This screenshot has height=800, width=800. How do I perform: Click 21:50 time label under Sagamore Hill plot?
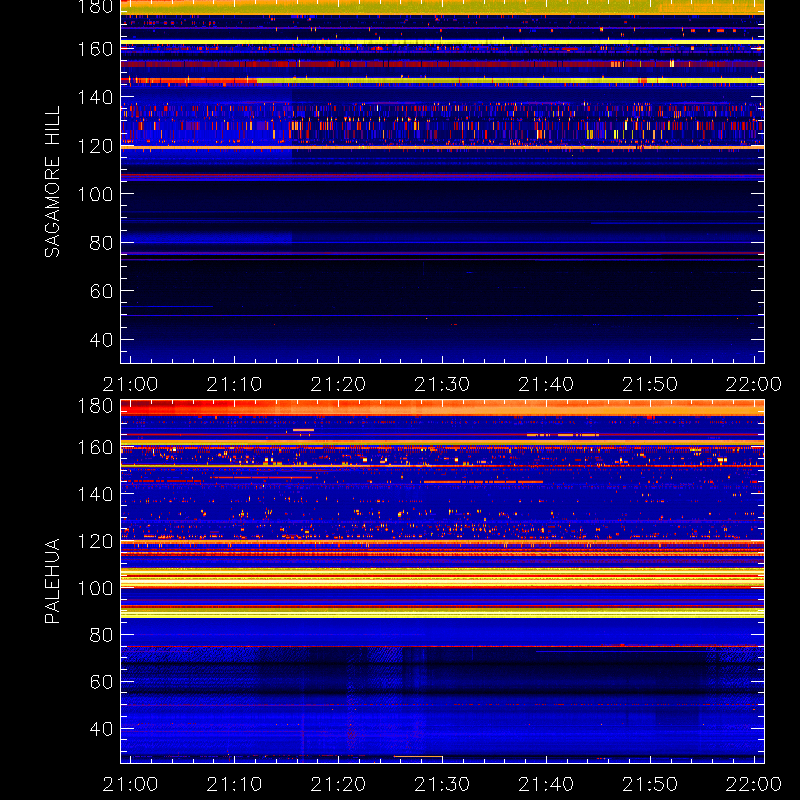click(x=650, y=384)
